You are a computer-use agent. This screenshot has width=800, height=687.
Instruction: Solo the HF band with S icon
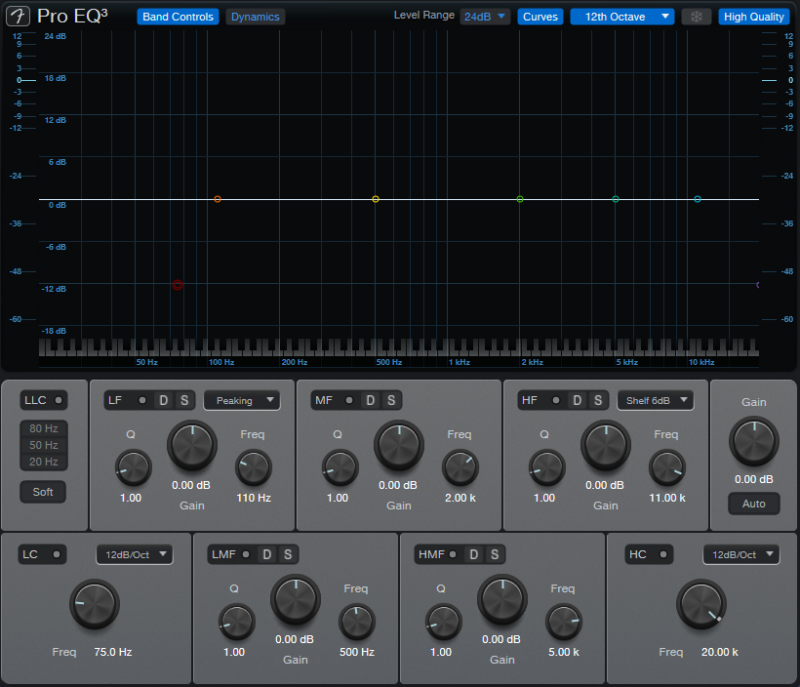597,401
